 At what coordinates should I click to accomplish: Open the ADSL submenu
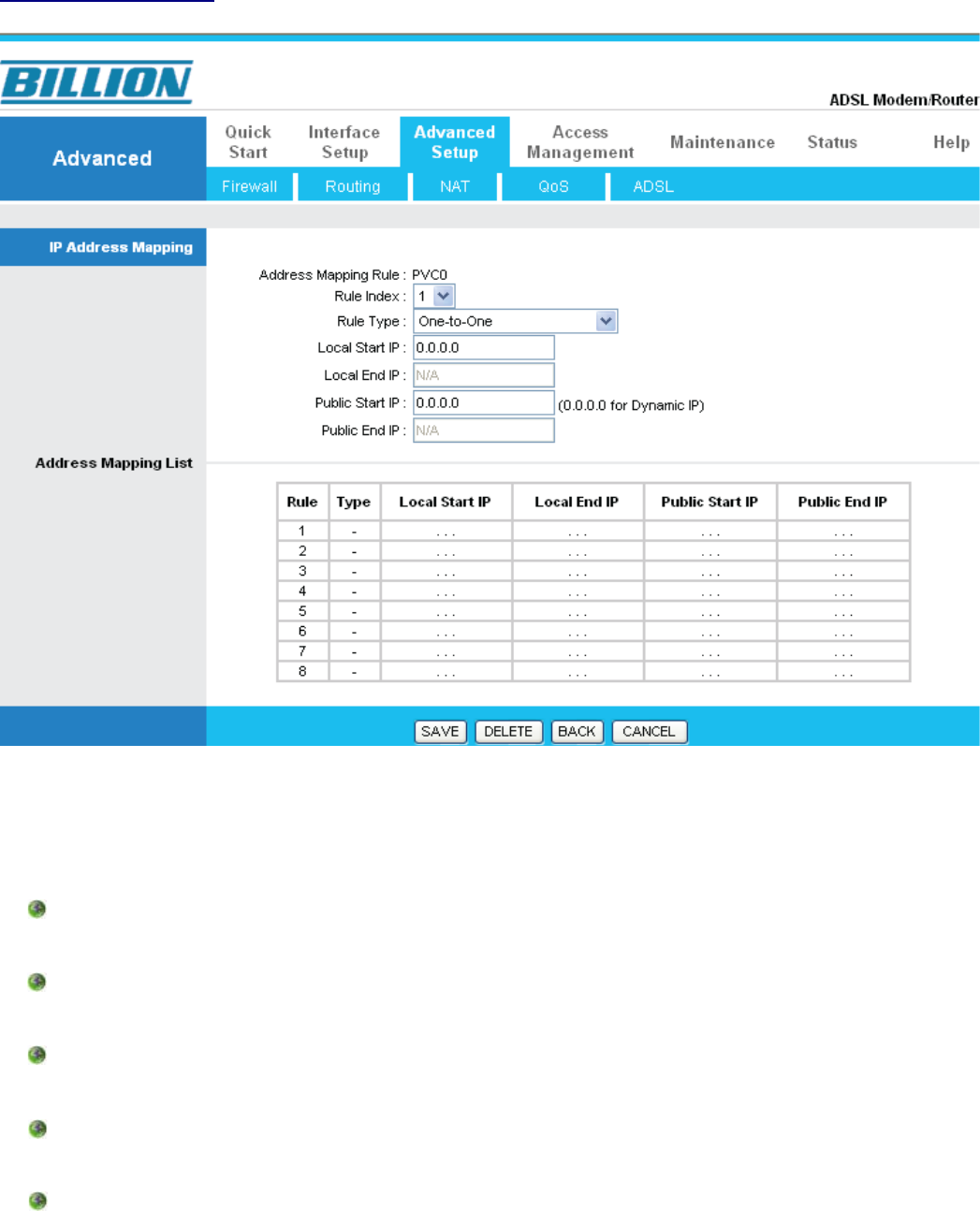653,186
